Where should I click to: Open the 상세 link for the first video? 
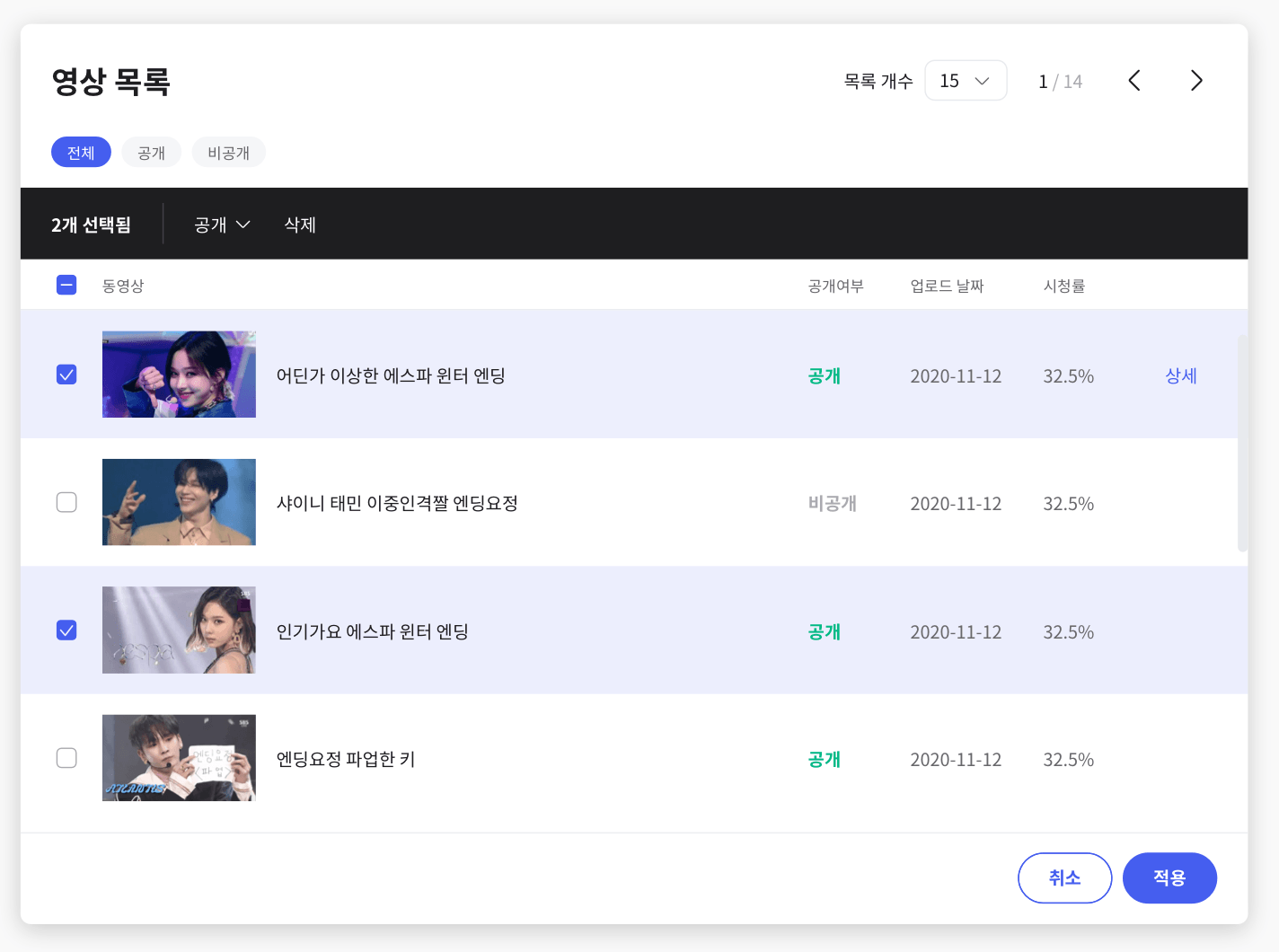[x=1181, y=375]
